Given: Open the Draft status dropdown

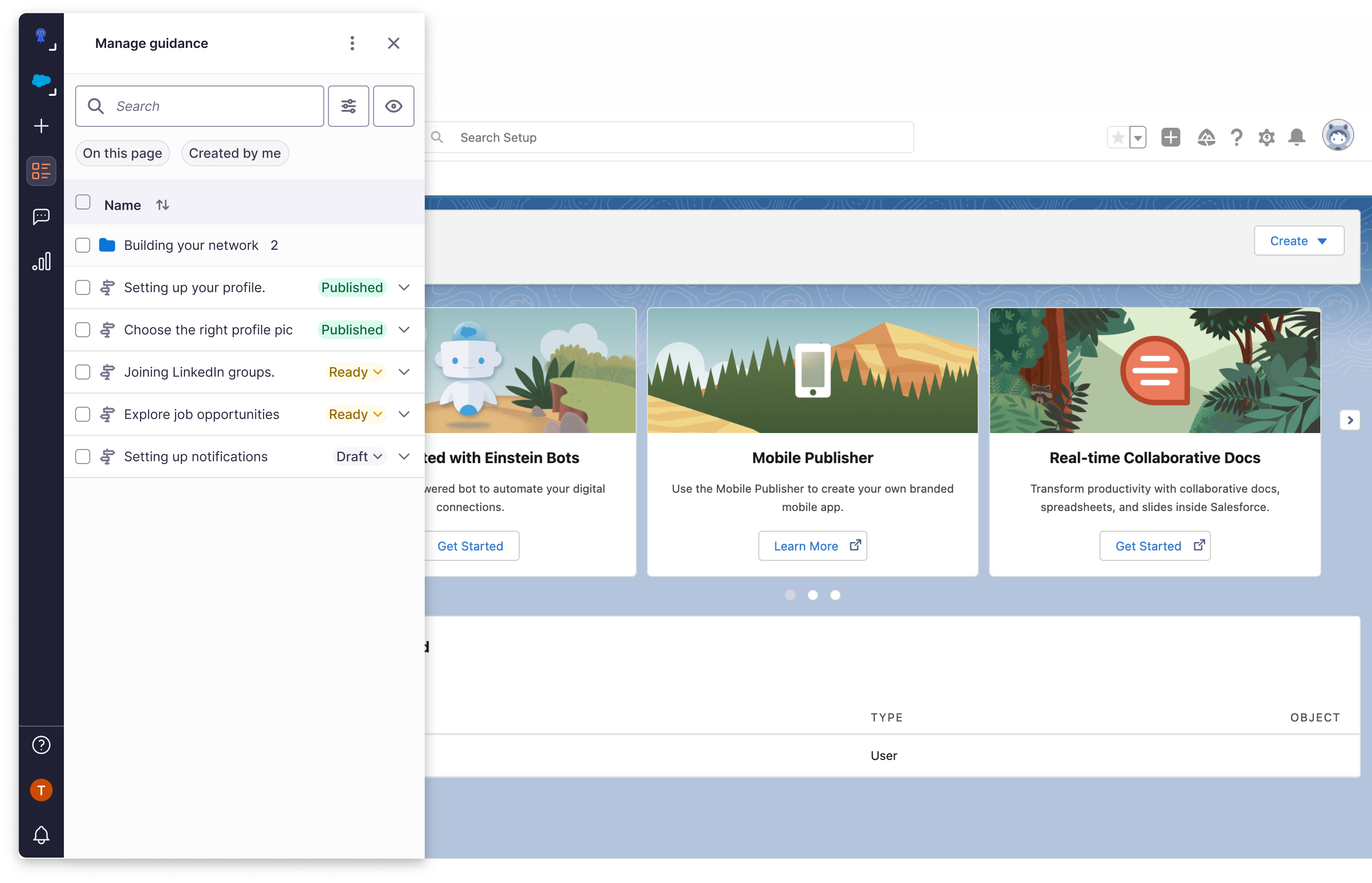Looking at the screenshot, I should 359,457.
